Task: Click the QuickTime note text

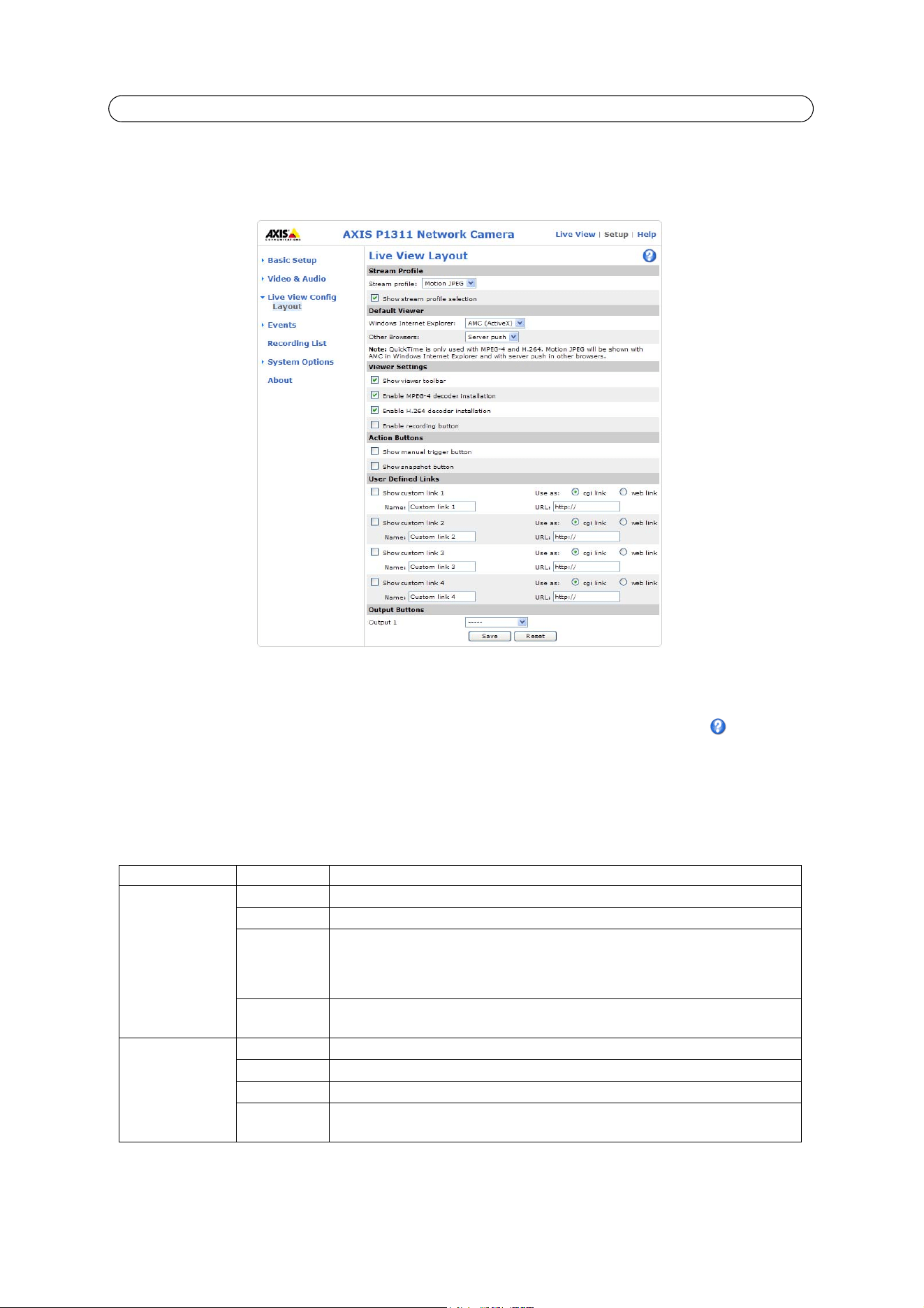Action: coord(506,353)
